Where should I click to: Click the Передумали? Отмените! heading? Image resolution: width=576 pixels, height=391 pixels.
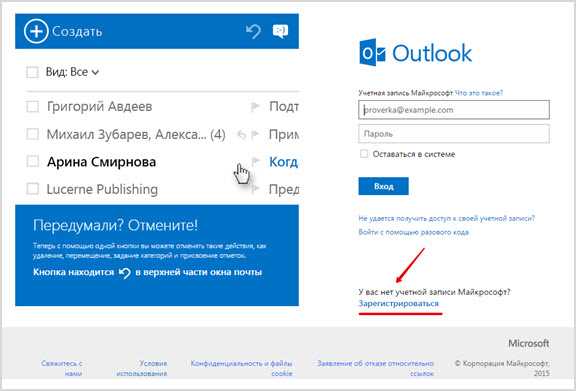(115, 225)
